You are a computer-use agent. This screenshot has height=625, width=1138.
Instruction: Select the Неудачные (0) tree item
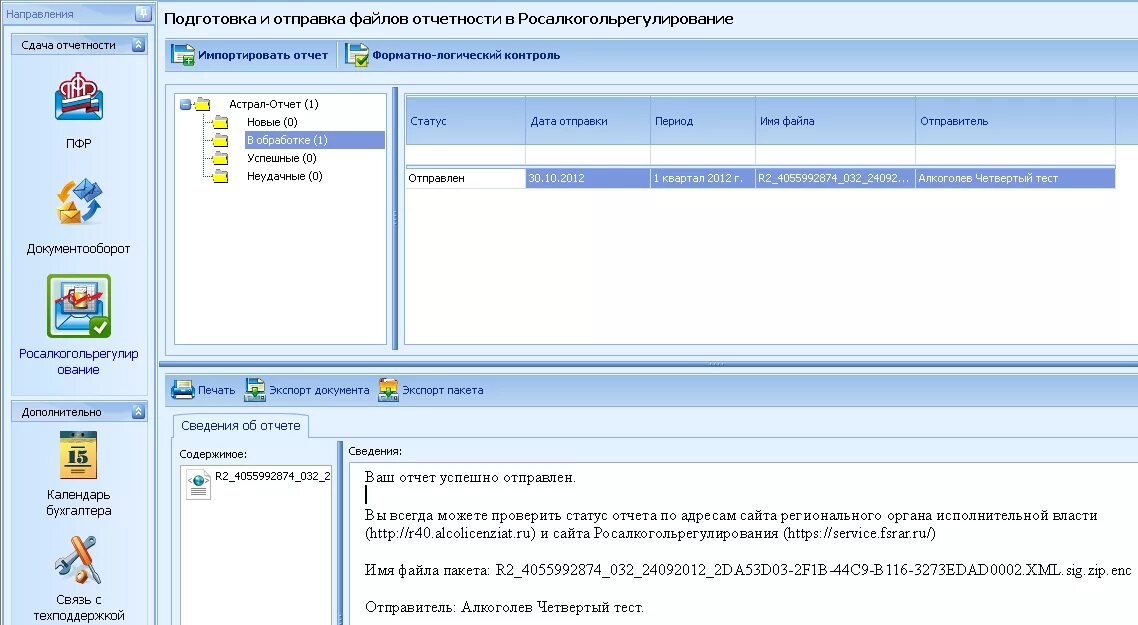pyautogui.click(x=284, y=176)
